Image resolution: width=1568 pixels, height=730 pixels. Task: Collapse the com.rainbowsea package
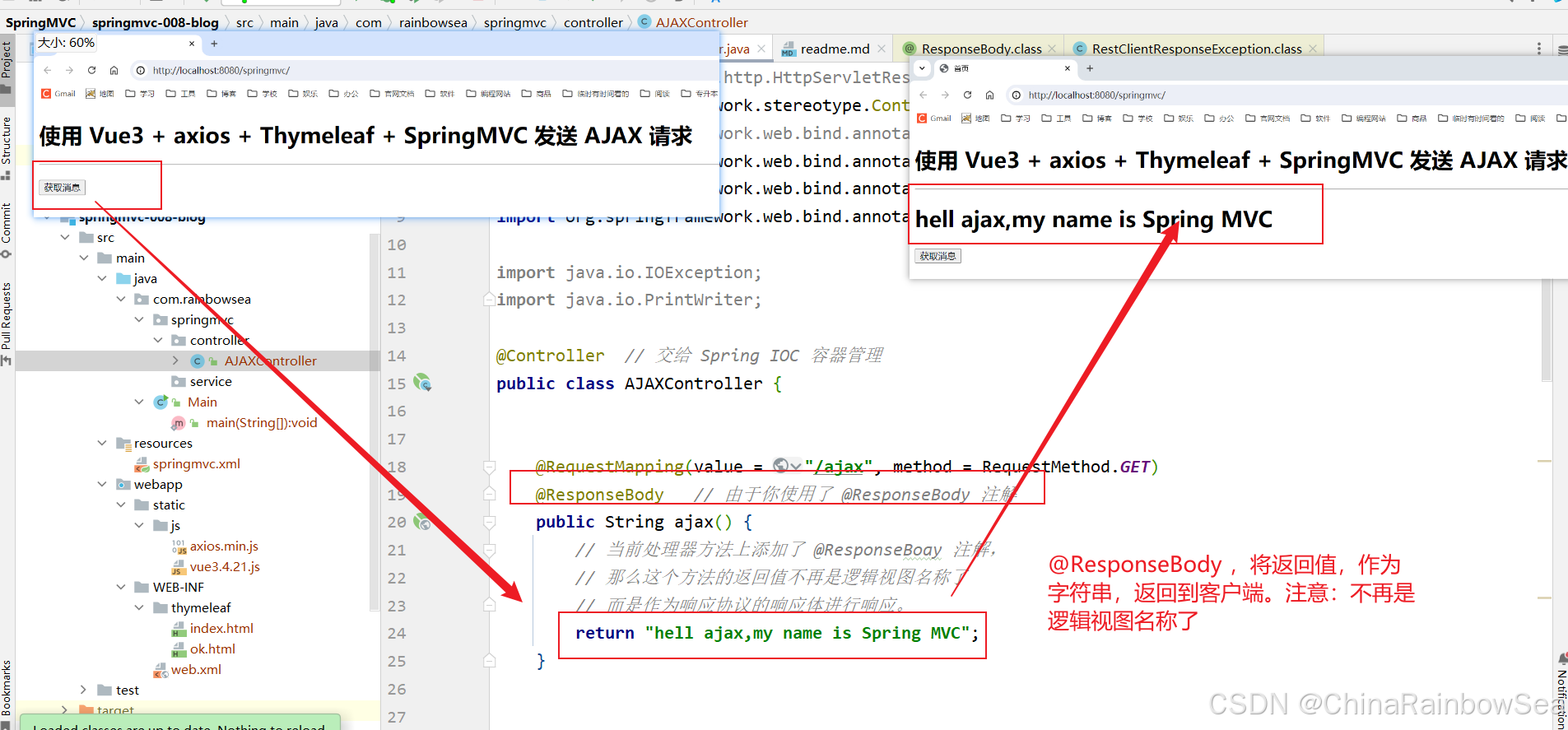[x=121, y=299]
